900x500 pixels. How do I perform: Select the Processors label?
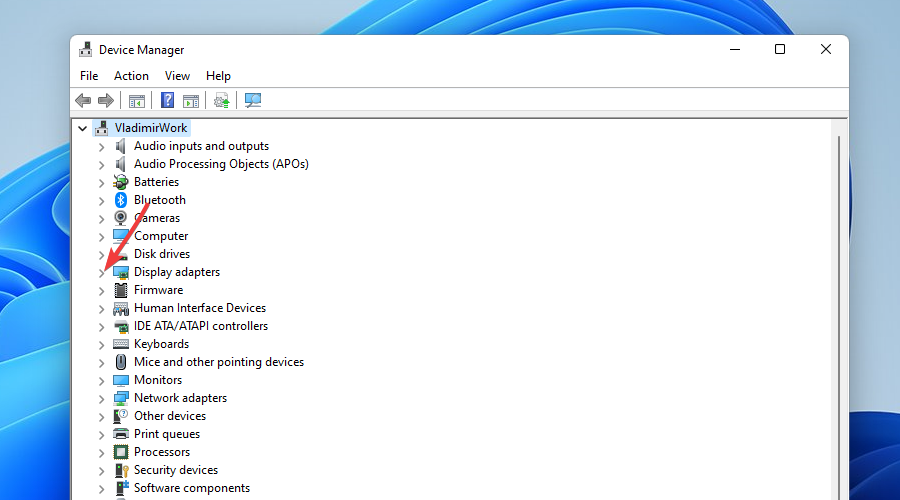pos(162,452)
